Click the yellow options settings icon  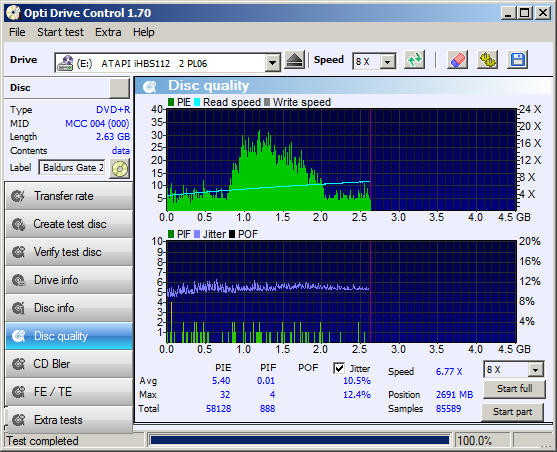488,60
